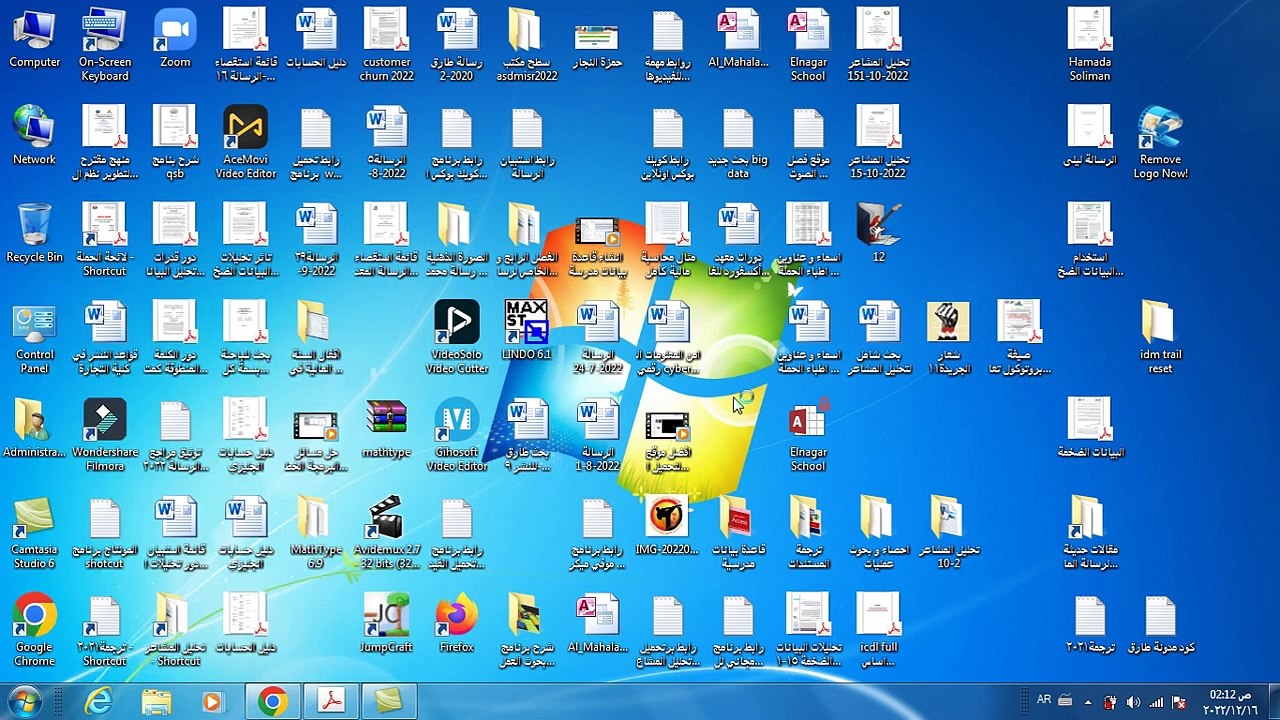Open Windows Media Player from taskbar

tap(212, 702)
